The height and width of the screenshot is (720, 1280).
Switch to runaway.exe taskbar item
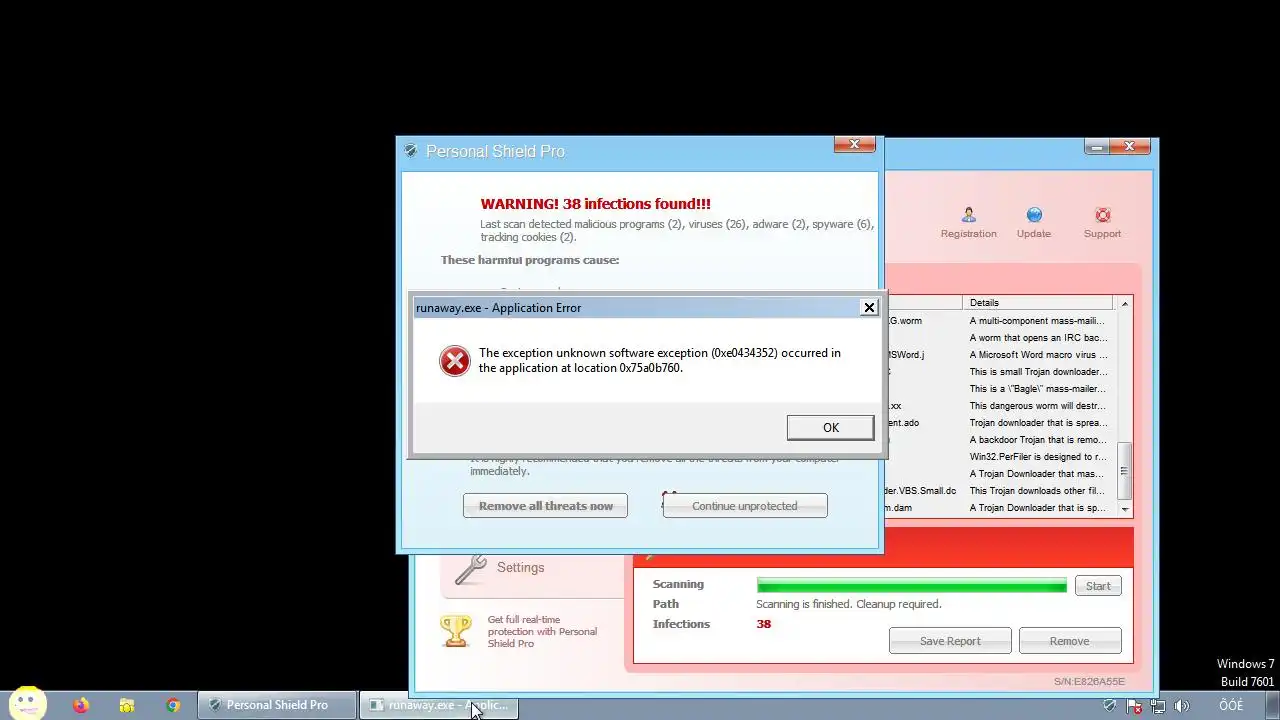[x=438, y=705]
